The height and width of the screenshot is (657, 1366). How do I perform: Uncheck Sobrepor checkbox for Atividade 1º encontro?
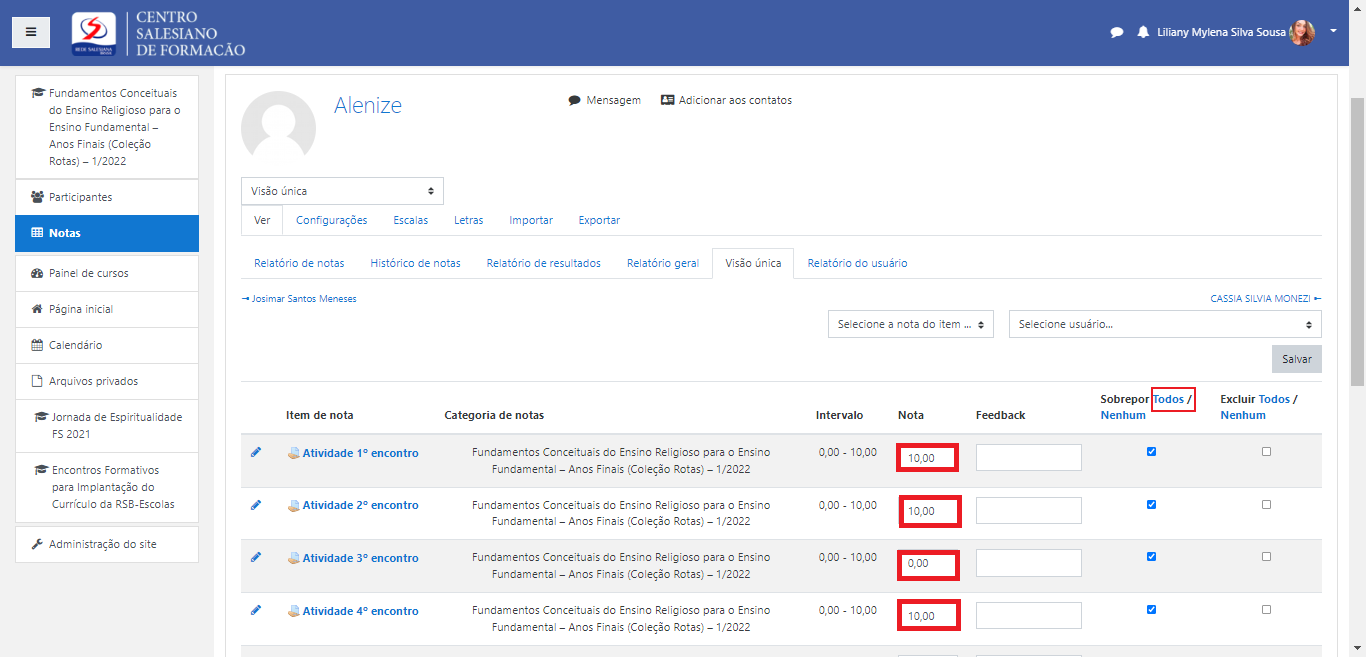click(1151, 452)
